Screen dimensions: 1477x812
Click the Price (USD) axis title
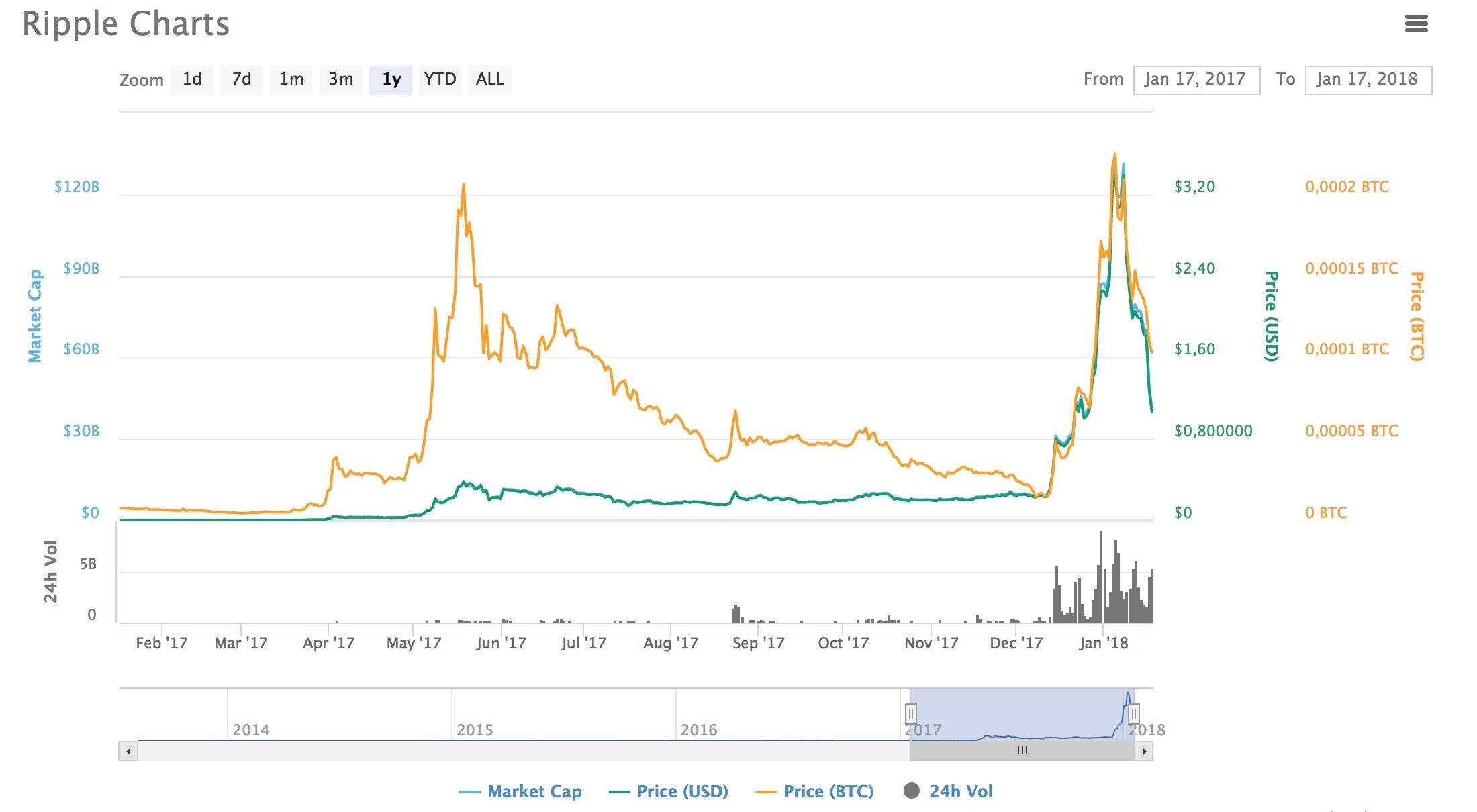pos(1272,316)
